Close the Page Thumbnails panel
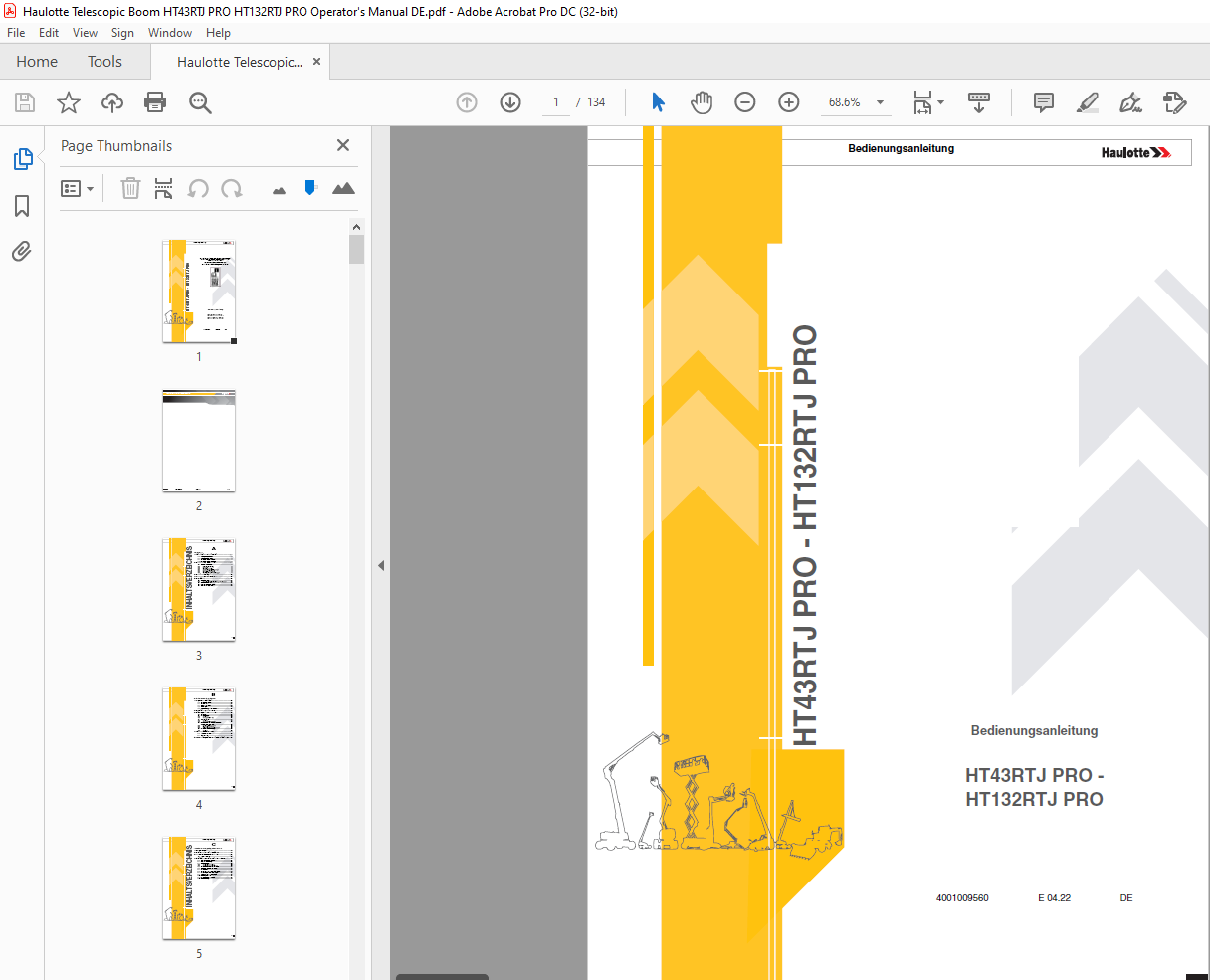This screenshot has height=980, width=1210. tap(343, 145)
